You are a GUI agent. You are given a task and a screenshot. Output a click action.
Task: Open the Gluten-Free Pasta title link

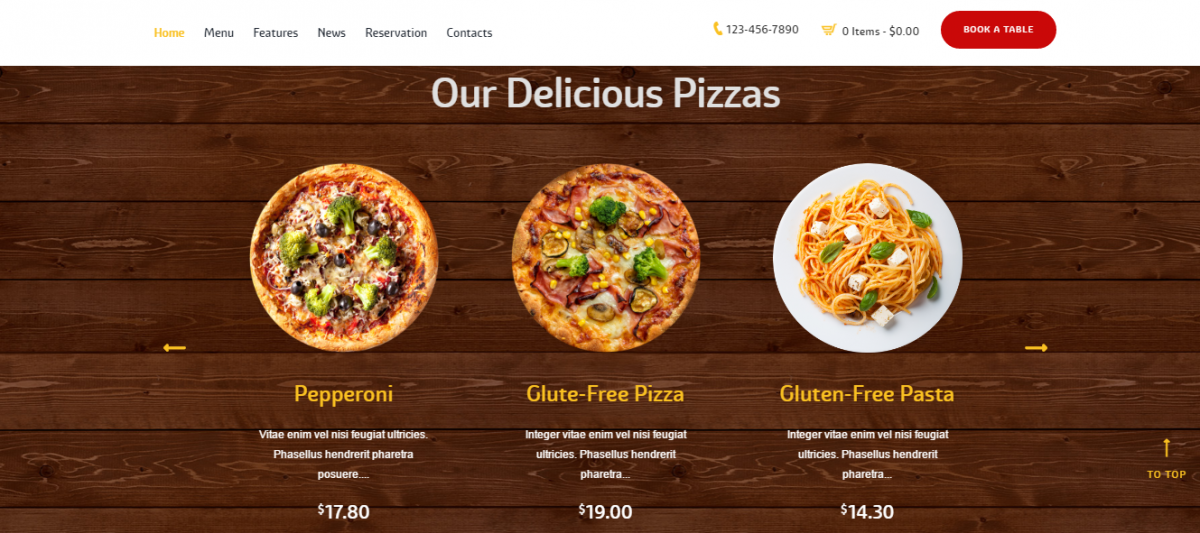pos(867,394)
